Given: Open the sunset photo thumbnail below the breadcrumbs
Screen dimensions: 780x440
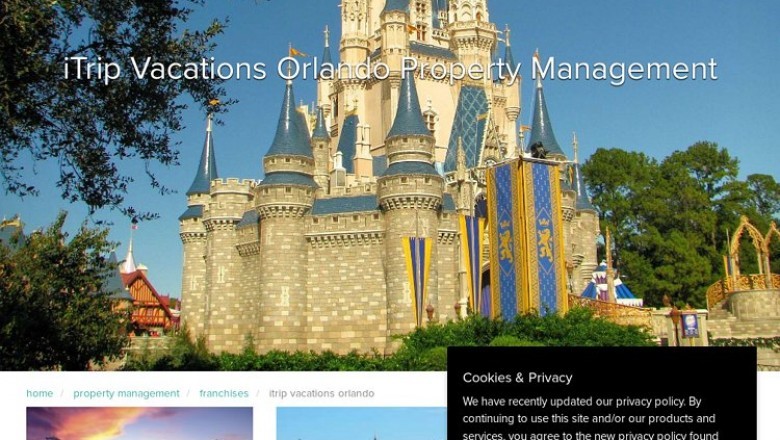Looking at the screenshot, I should click(x=139, y=424).
